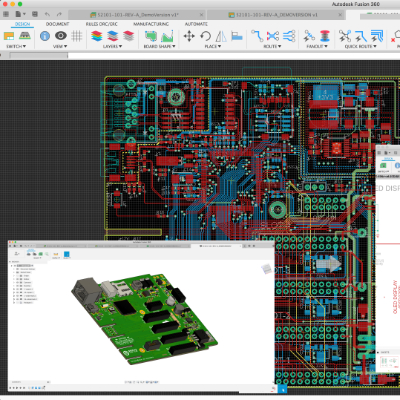Select the second Board Shape tool
The height and width of the screenshot is (400, 400).
click(x=167, y=36)
